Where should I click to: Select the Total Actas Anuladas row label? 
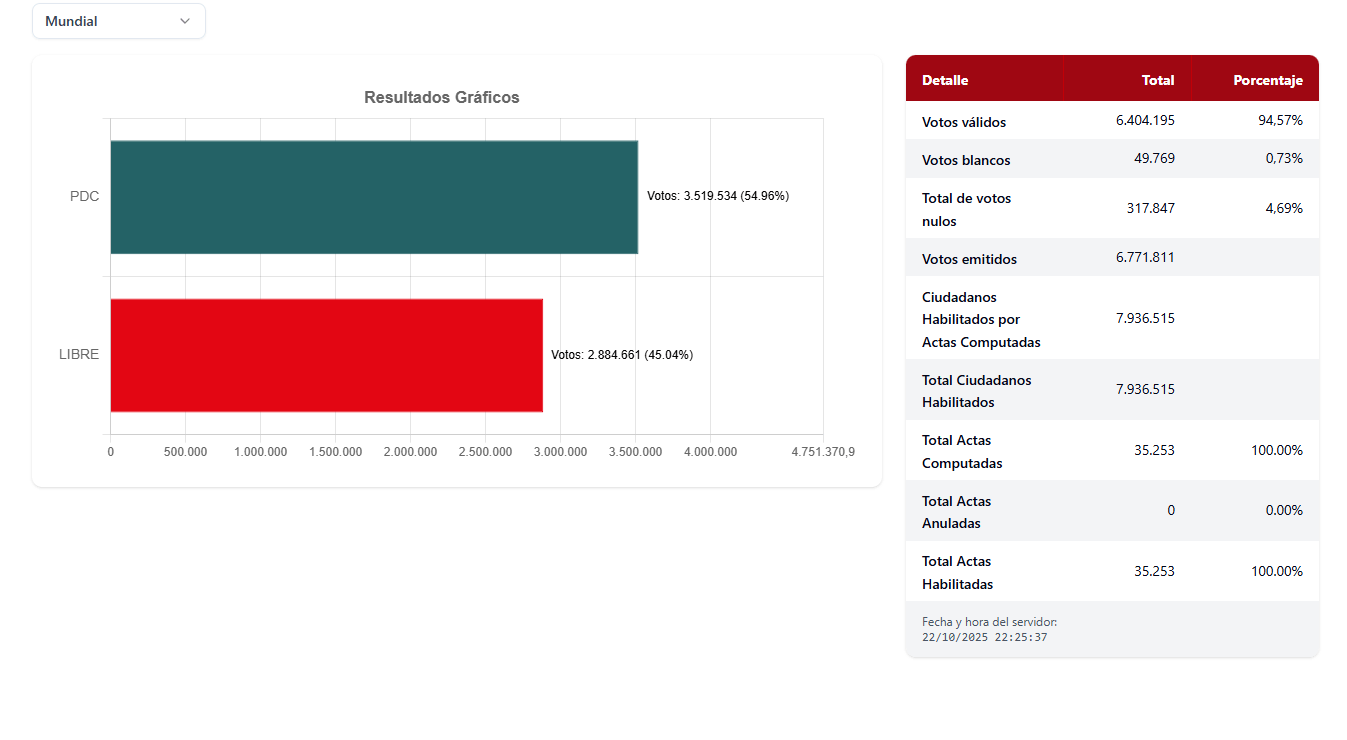[956, 511]
